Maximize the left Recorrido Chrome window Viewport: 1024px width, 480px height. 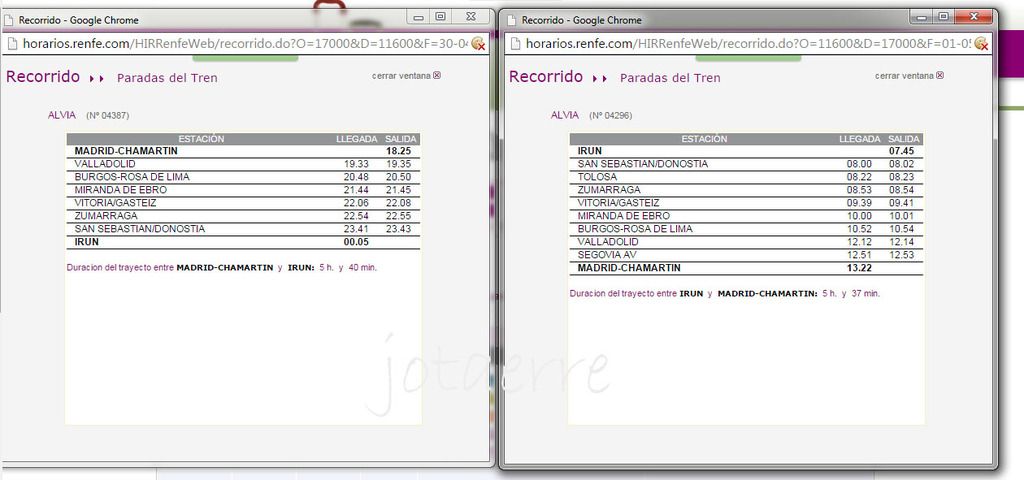tap(440, 17)
